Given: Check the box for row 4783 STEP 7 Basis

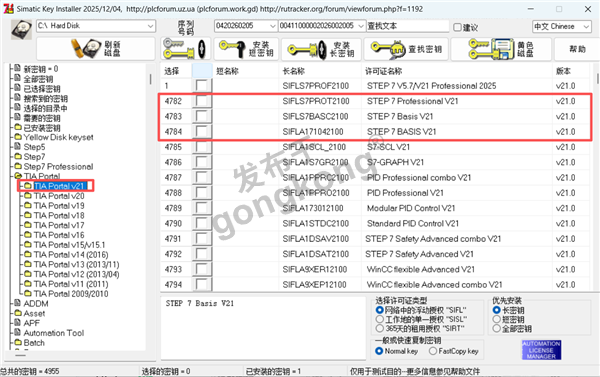Looking at the screenshot, I should 202,116.
